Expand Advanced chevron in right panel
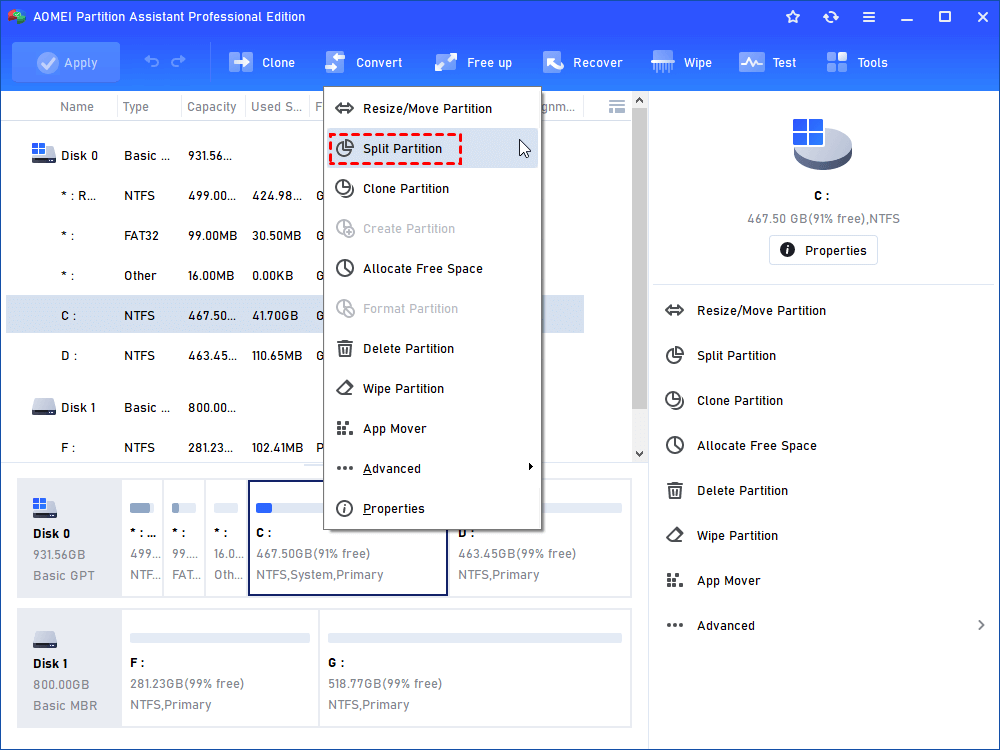The image size is (1000, 750). 981,626
